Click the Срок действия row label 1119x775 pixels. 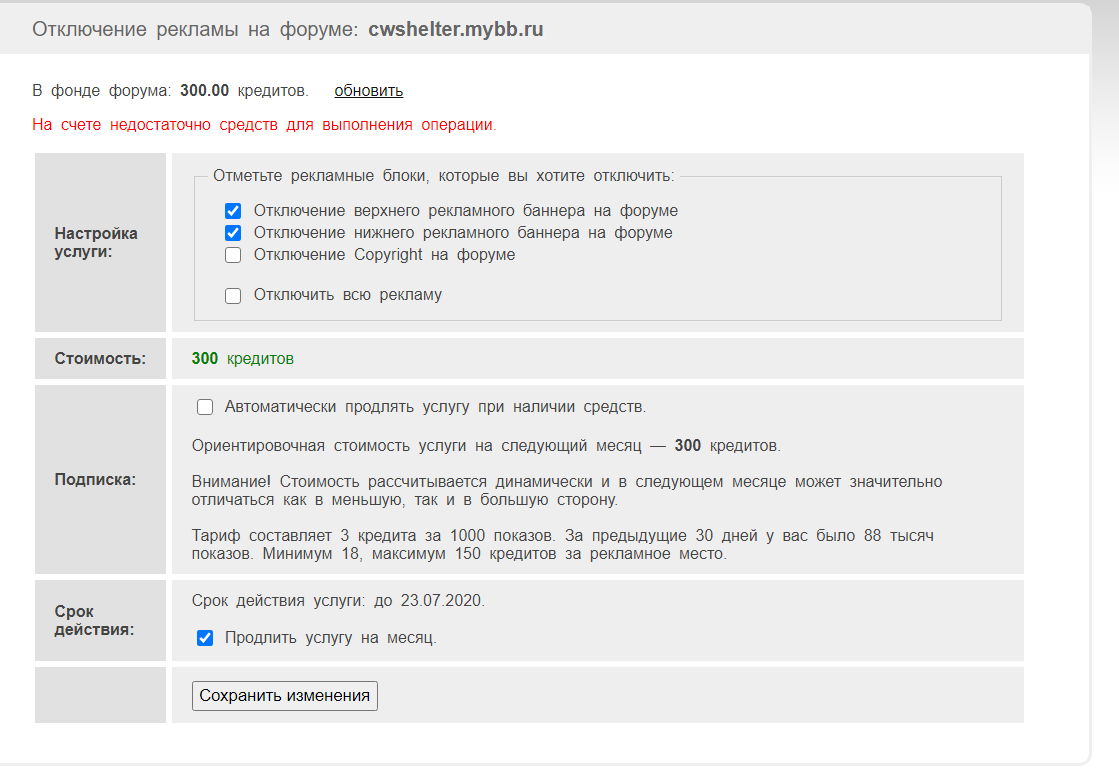94,621
